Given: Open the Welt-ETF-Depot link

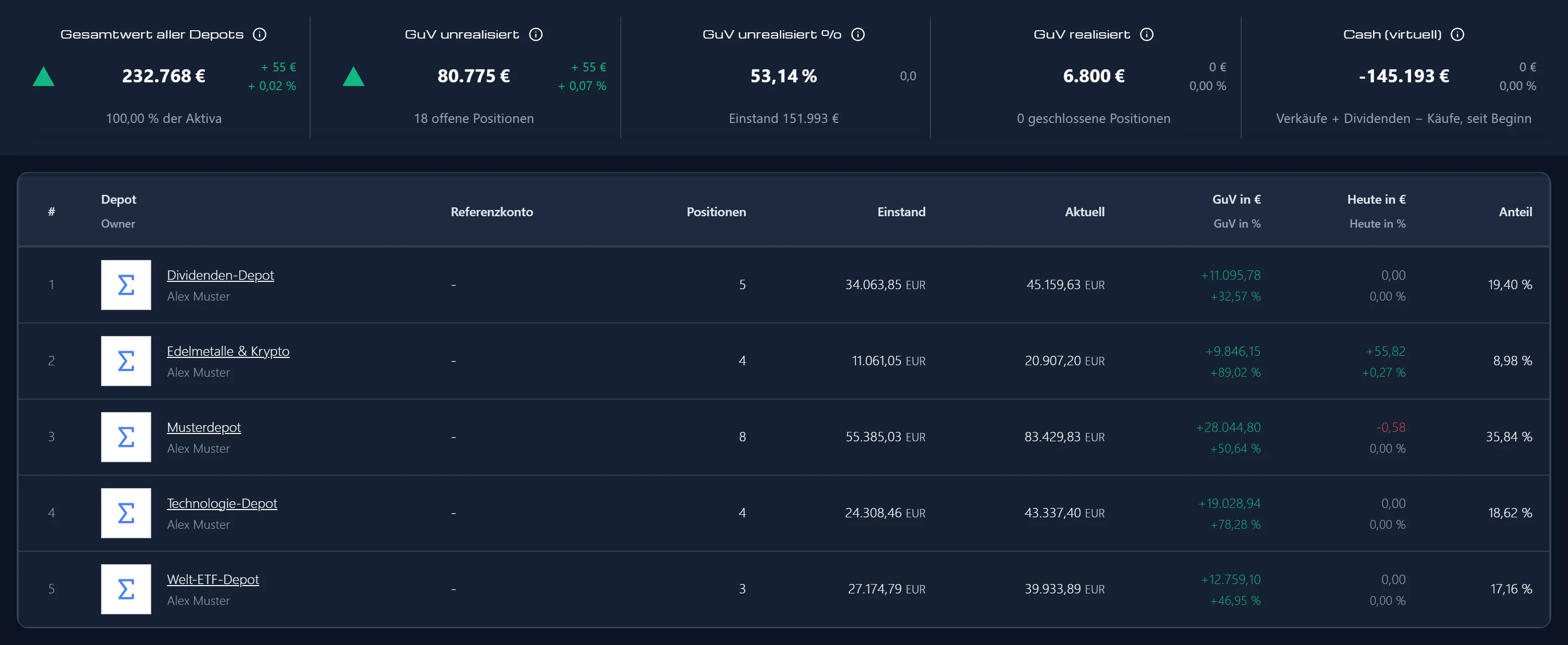Looking at the screenshot, I should (x=213, y=579).
